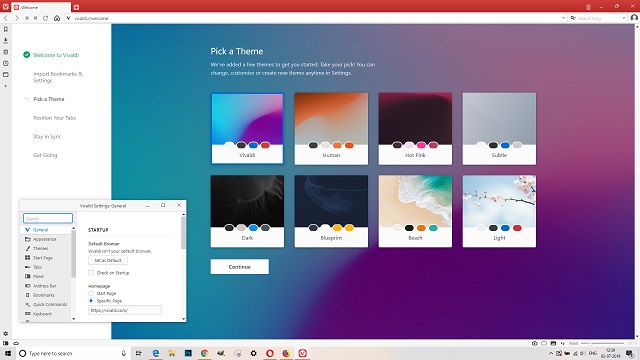Click the Home button in toolbar
Viewport: 640px width, 360px height.
57,18
